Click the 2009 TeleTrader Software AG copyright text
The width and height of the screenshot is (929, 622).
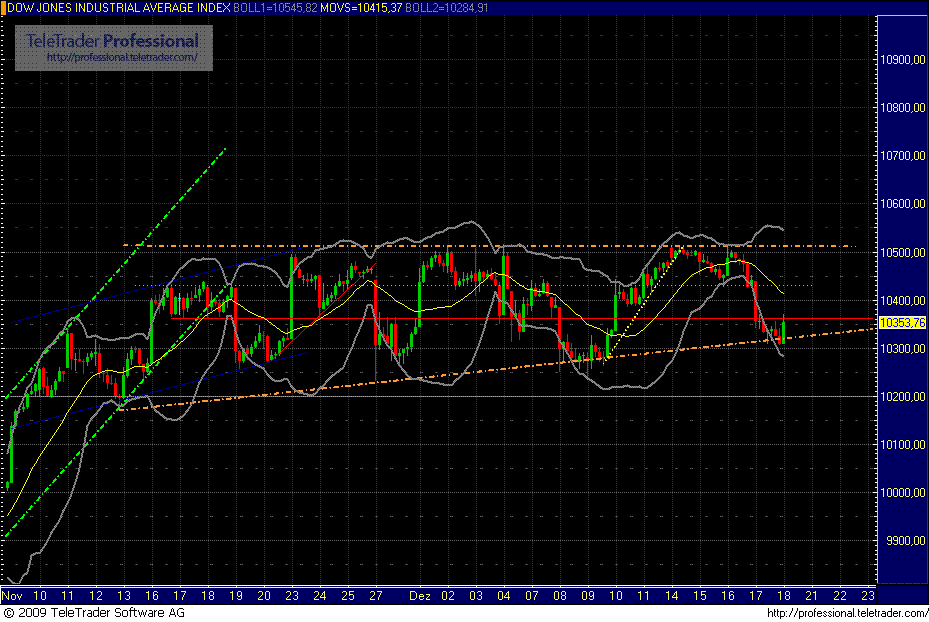click(x=94, y=613)
